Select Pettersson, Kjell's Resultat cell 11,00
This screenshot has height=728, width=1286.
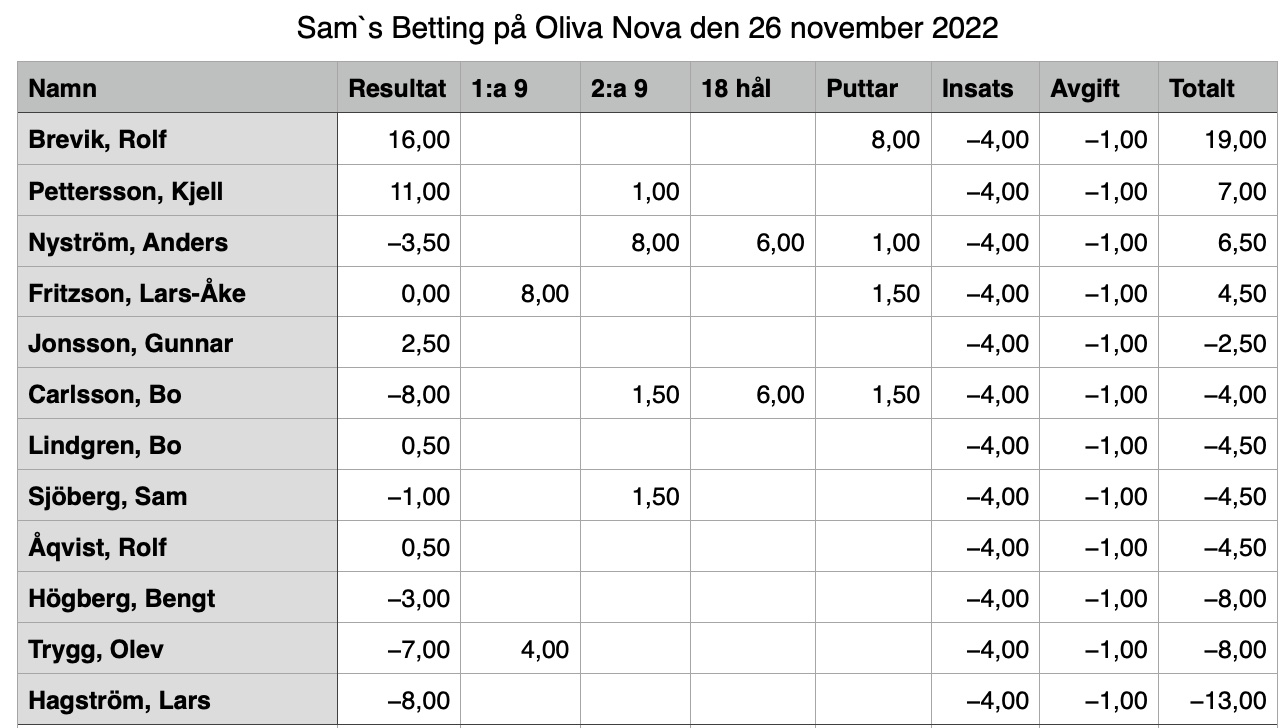(399, 191)
